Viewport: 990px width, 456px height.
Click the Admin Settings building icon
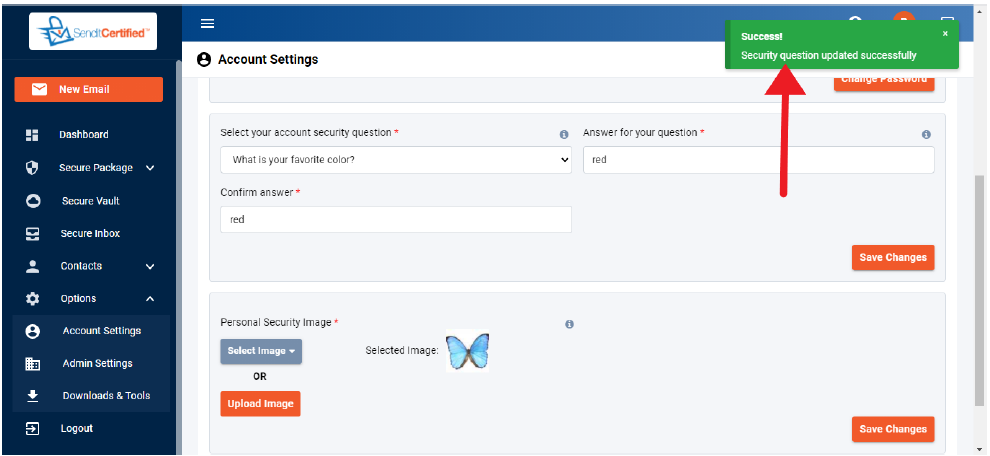[33, 364]
